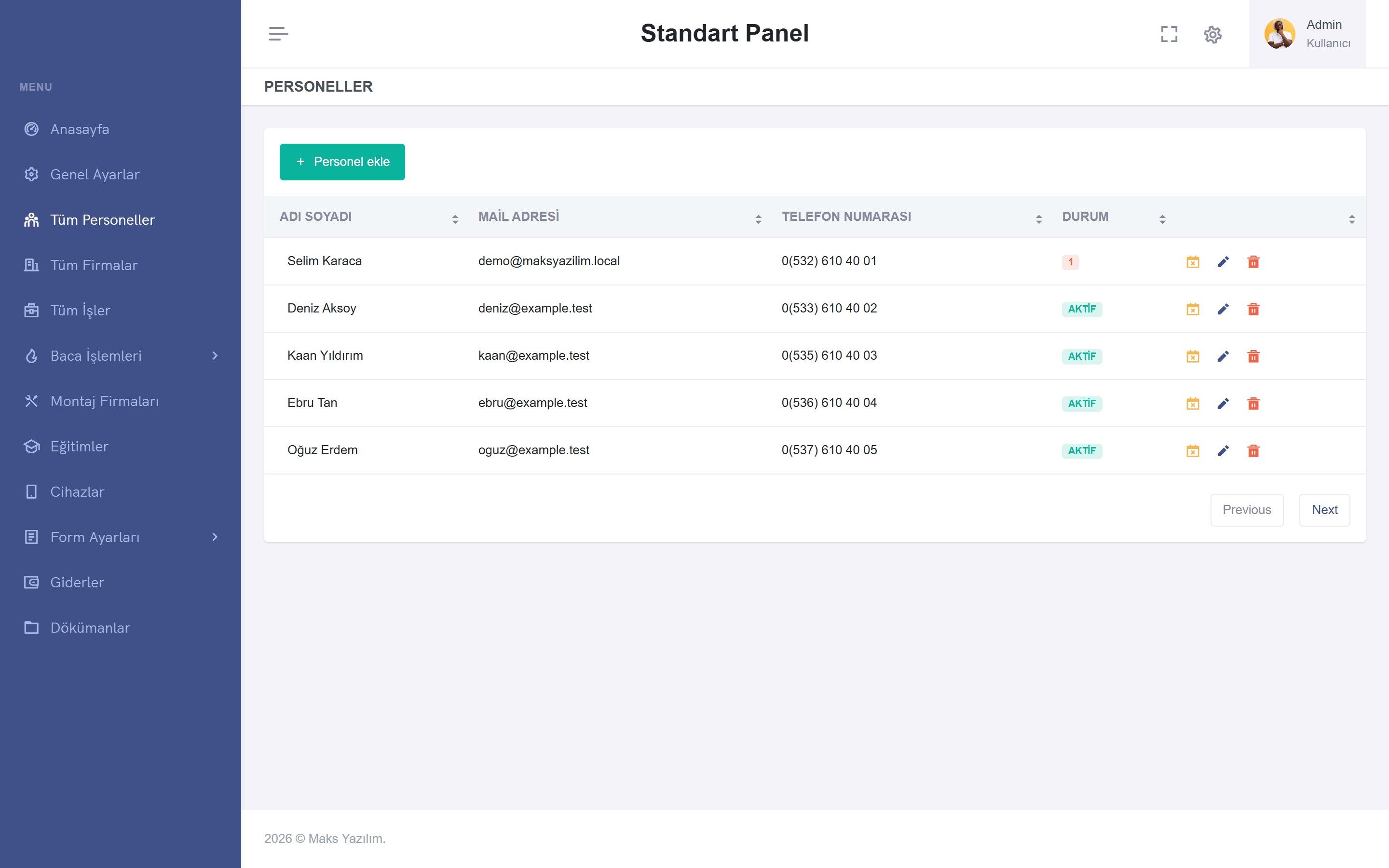Screen dimensions: 1389x868
Task: Delete Kaan Yıldırım using trash icon
Action: (1253, 356)
